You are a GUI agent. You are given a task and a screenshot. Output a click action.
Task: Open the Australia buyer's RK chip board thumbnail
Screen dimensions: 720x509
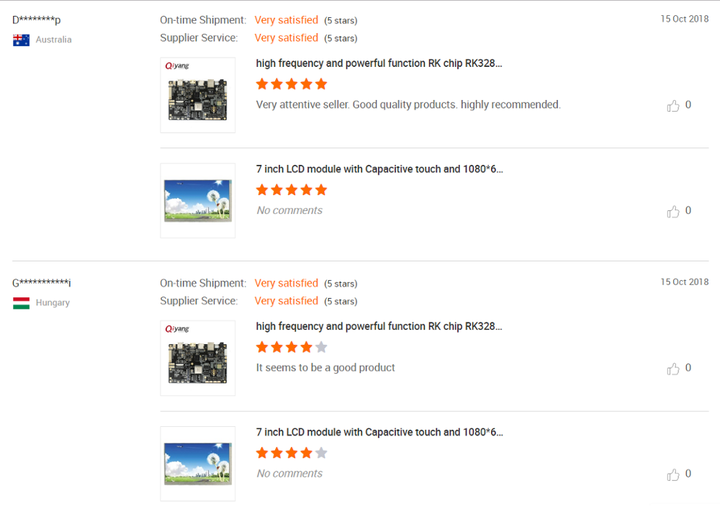pos(198,95)
